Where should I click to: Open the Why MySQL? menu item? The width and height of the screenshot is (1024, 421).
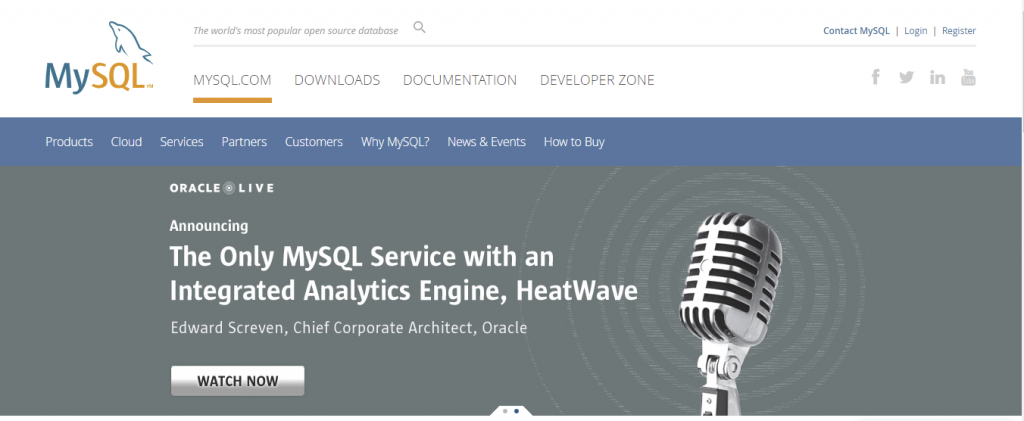(x=395, y=142)
